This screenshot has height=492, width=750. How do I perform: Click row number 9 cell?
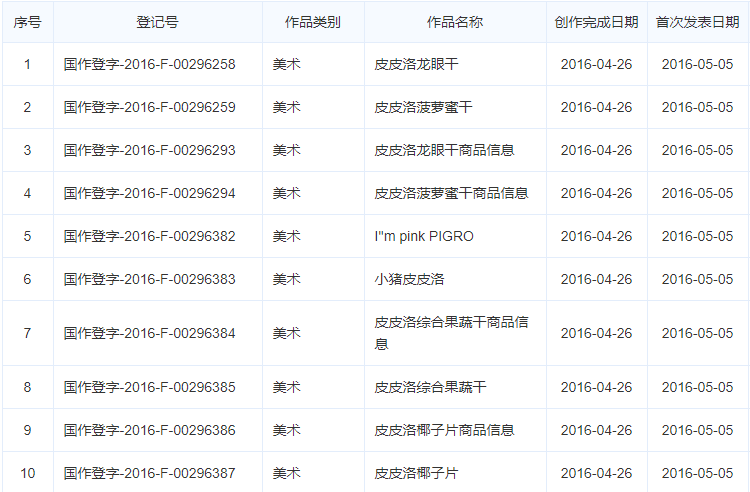coord(27,430)
